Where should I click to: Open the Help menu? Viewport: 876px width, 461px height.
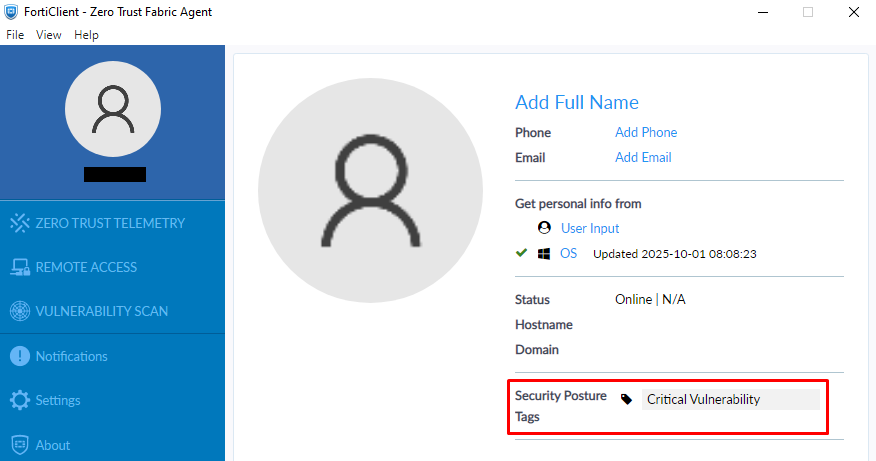tap(86, 35)
